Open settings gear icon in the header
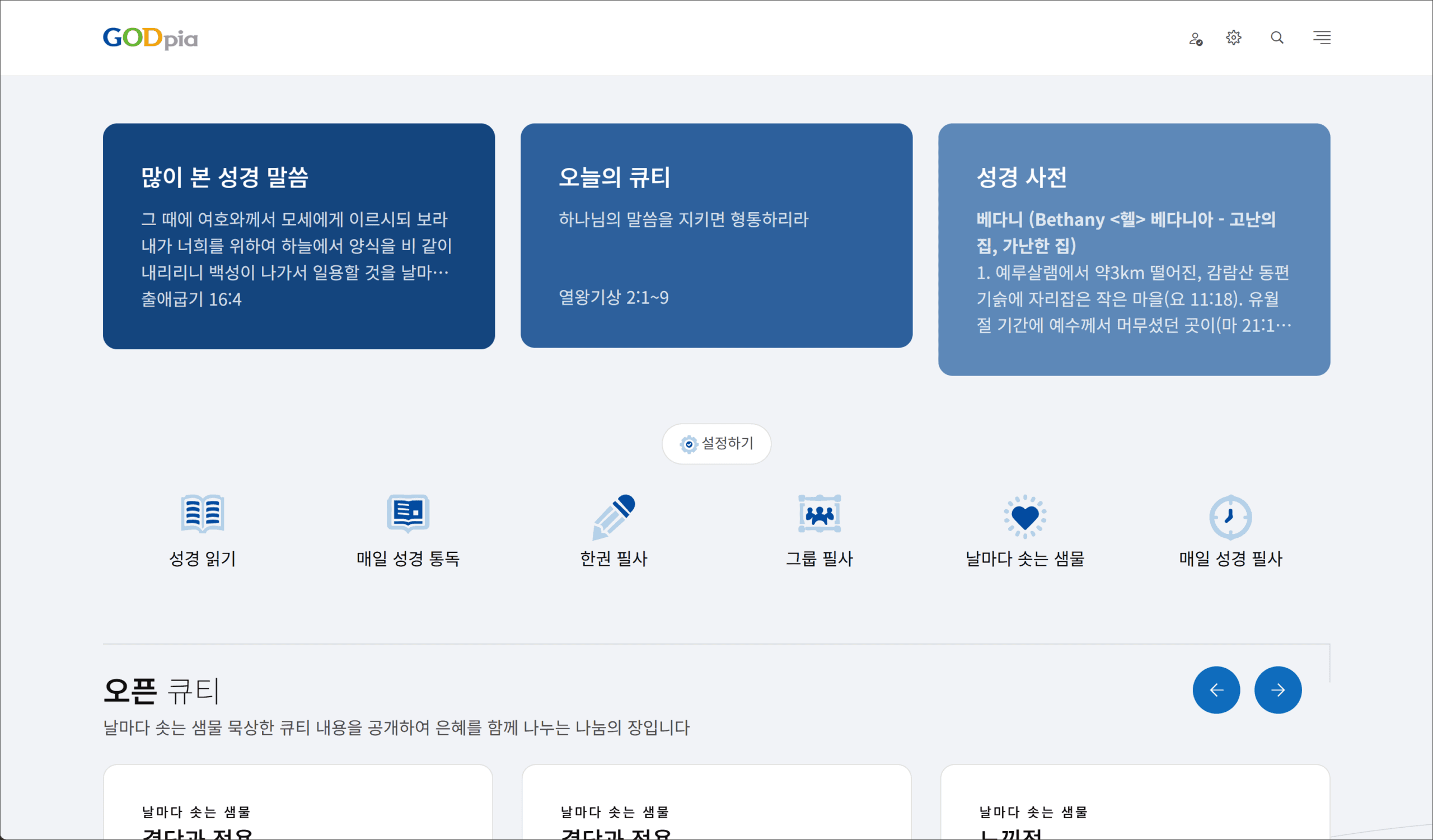 coord(1233,38)
